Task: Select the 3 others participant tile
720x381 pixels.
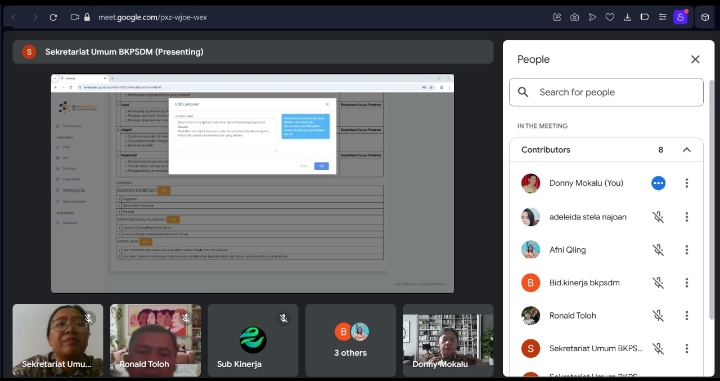Action: (350, 340)
